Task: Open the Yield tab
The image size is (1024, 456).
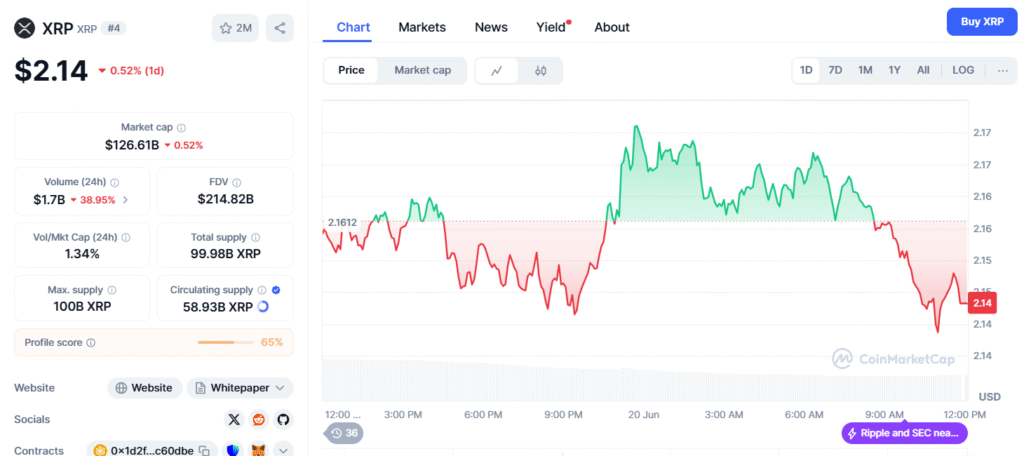Action: coord(551,27)
